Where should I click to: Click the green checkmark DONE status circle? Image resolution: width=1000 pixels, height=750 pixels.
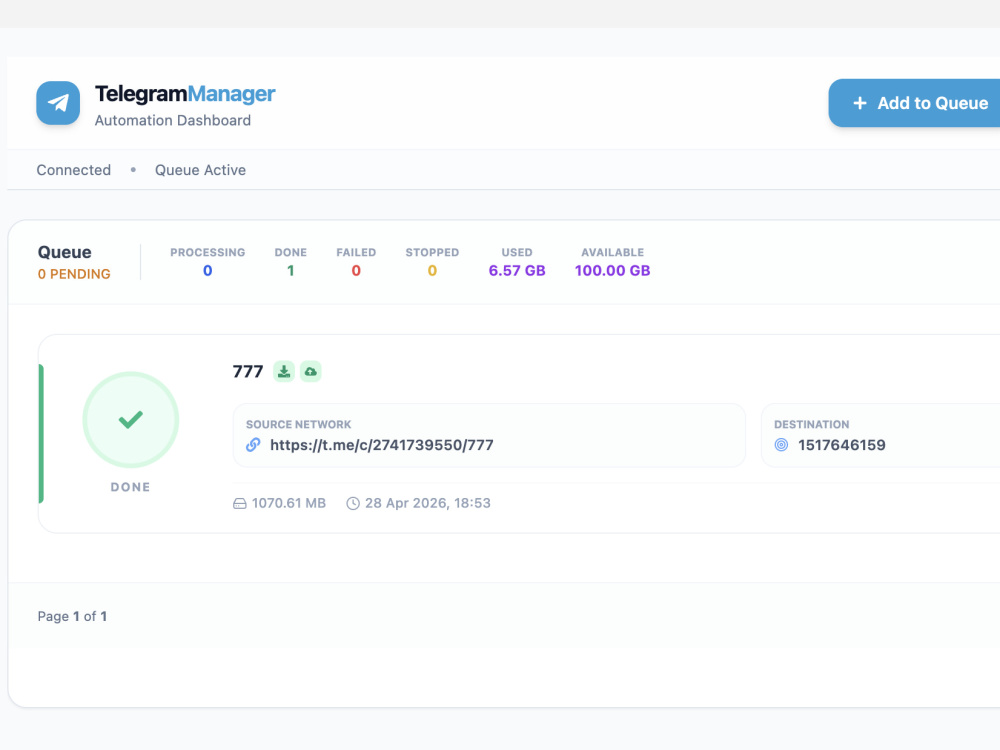(x=131, y=420)
